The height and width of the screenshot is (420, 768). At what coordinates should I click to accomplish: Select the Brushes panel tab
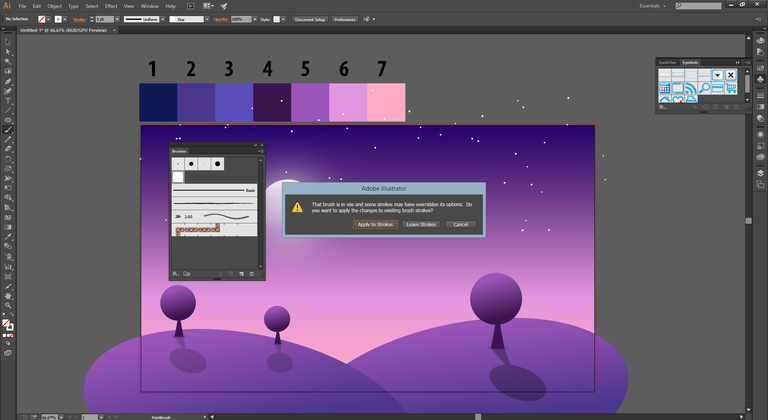point(179,151)
